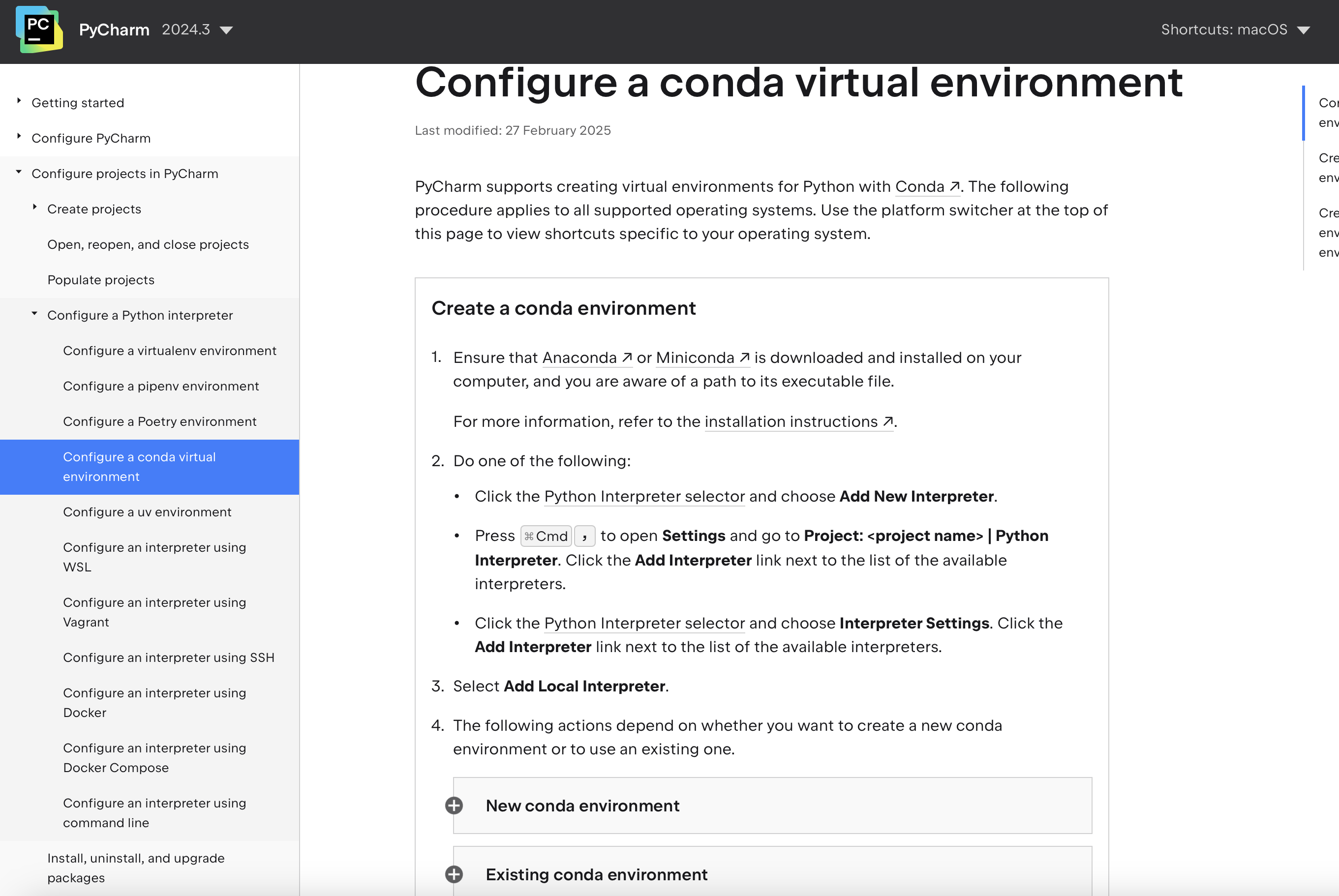Screen dimensions: 1339x896
Task: Click the PyCharm logo icon
Action: coord(39,30)
